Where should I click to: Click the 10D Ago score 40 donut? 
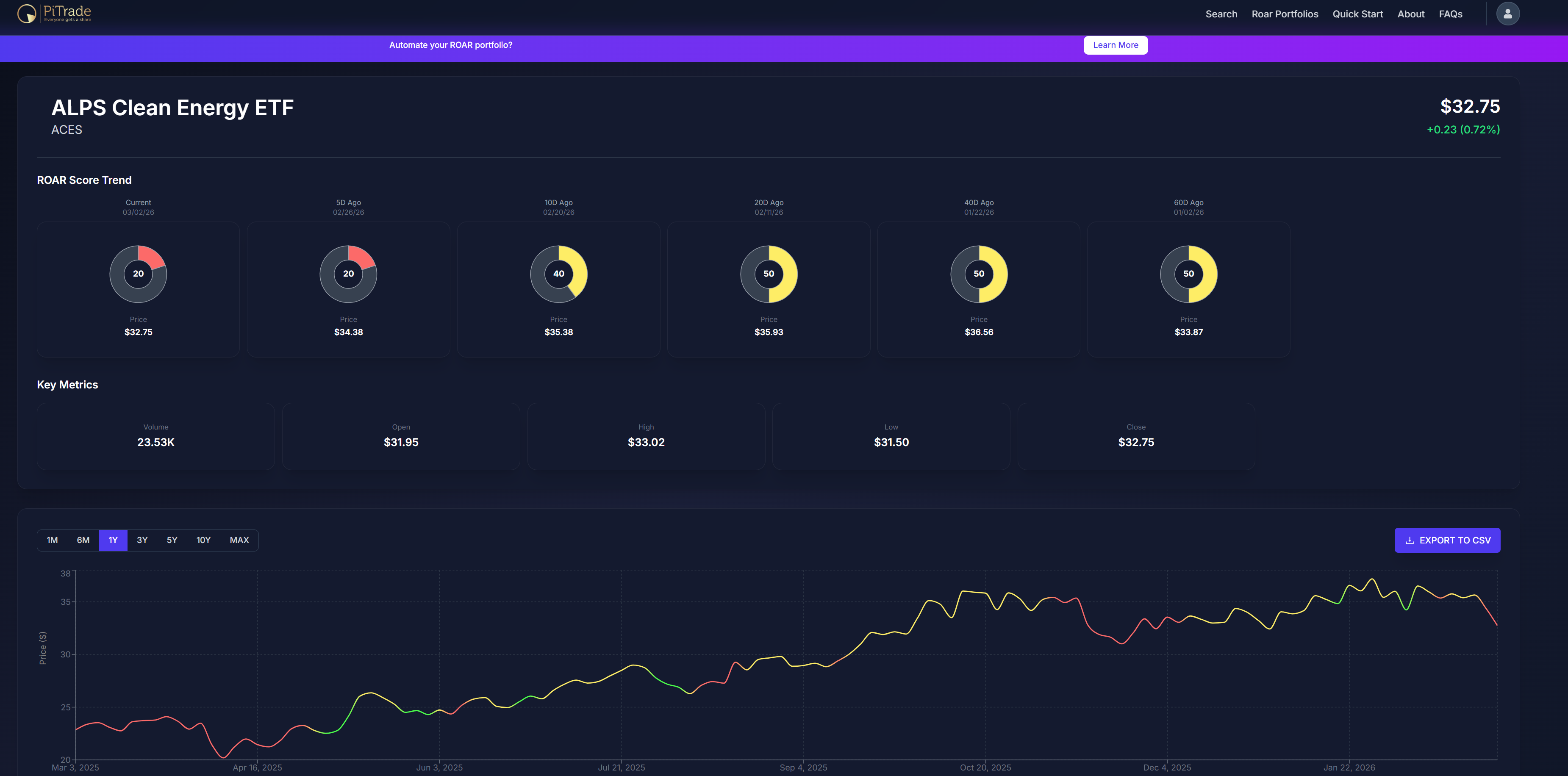(x=558, y=274)
